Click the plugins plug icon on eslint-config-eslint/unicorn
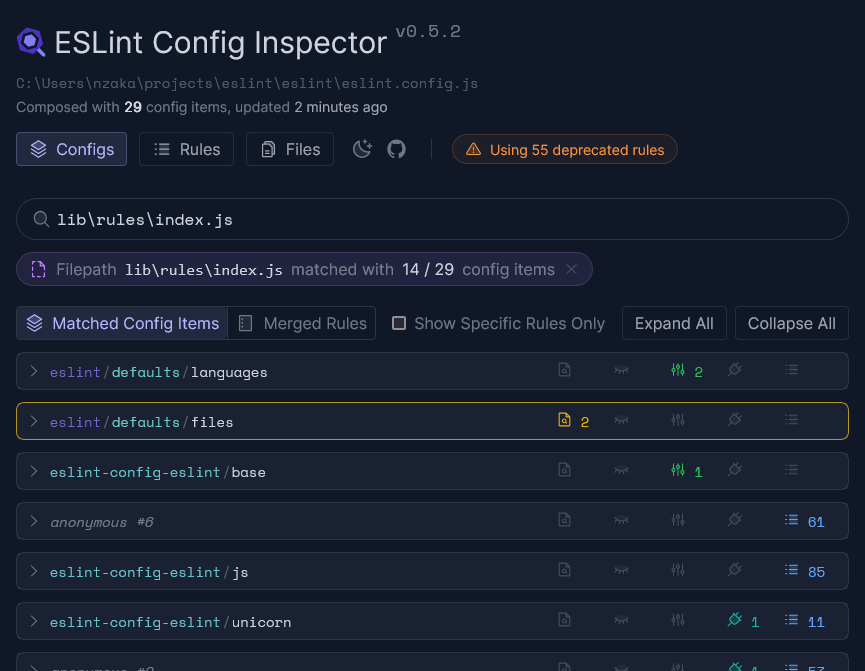The width and height of the screenshot is (865, 671). point(735,621)
